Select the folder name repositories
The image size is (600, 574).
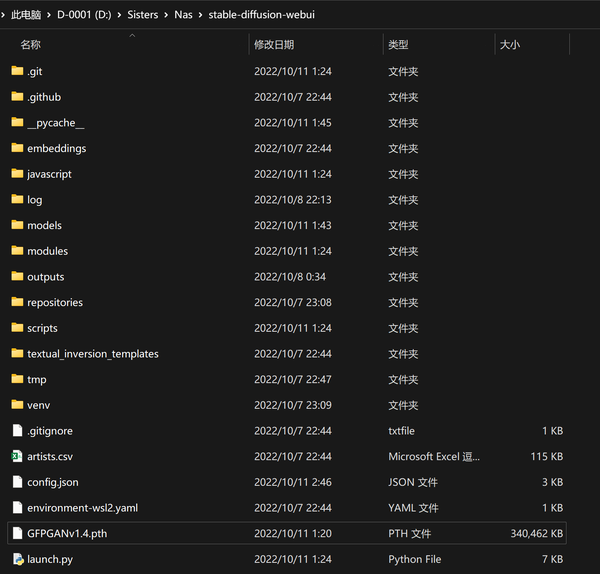(x=55, y=302)
